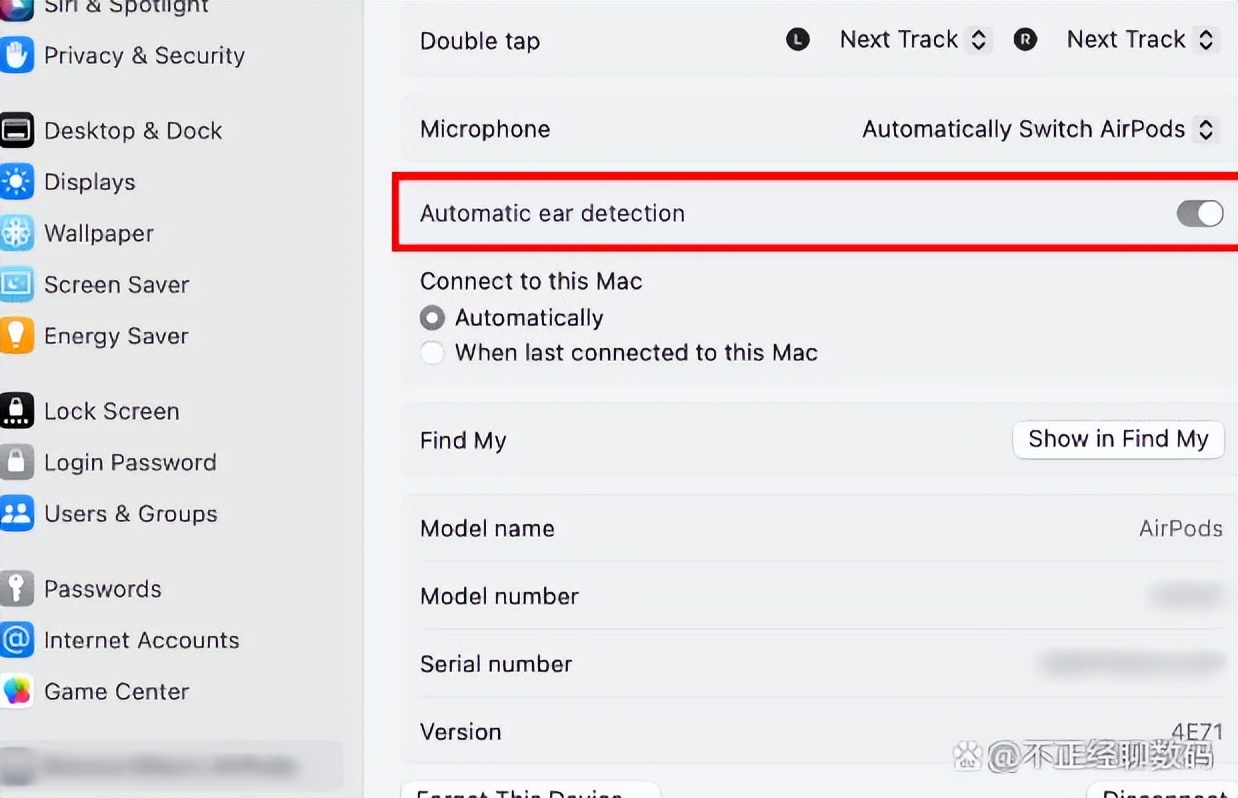Open Login Password settings
Screen dimensions: 1238x798
point(130,463)
